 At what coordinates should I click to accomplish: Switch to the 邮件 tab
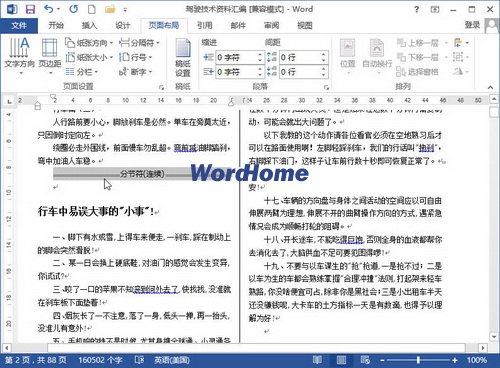click(x=238, y=25)
